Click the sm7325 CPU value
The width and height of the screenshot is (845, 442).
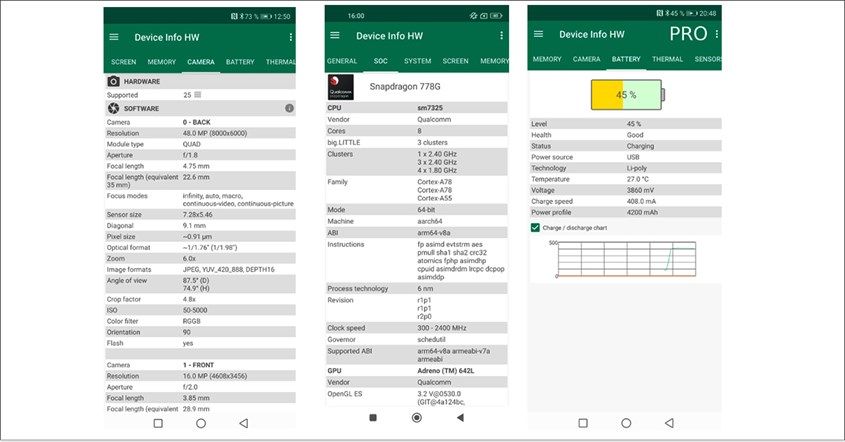tap(430, 108)
